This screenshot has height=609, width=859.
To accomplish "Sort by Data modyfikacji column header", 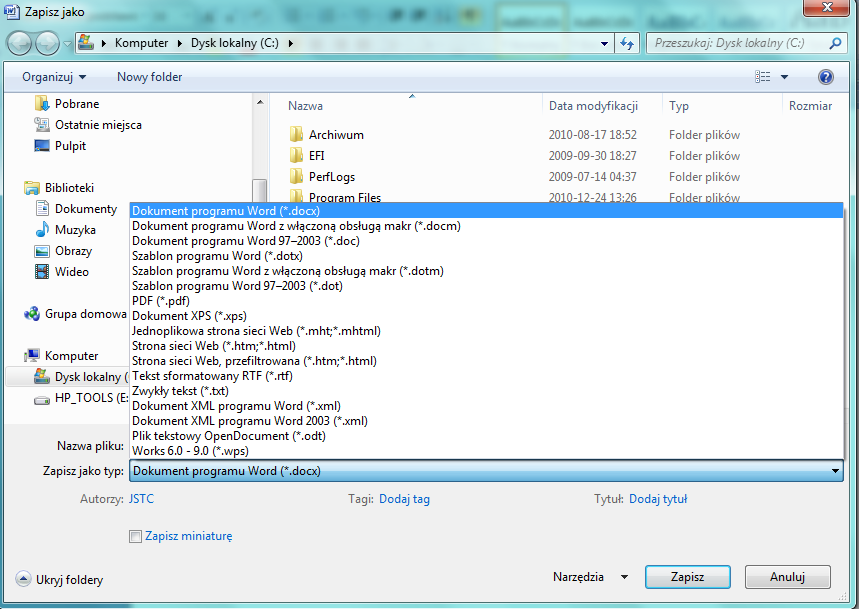I will coord(602,106).
